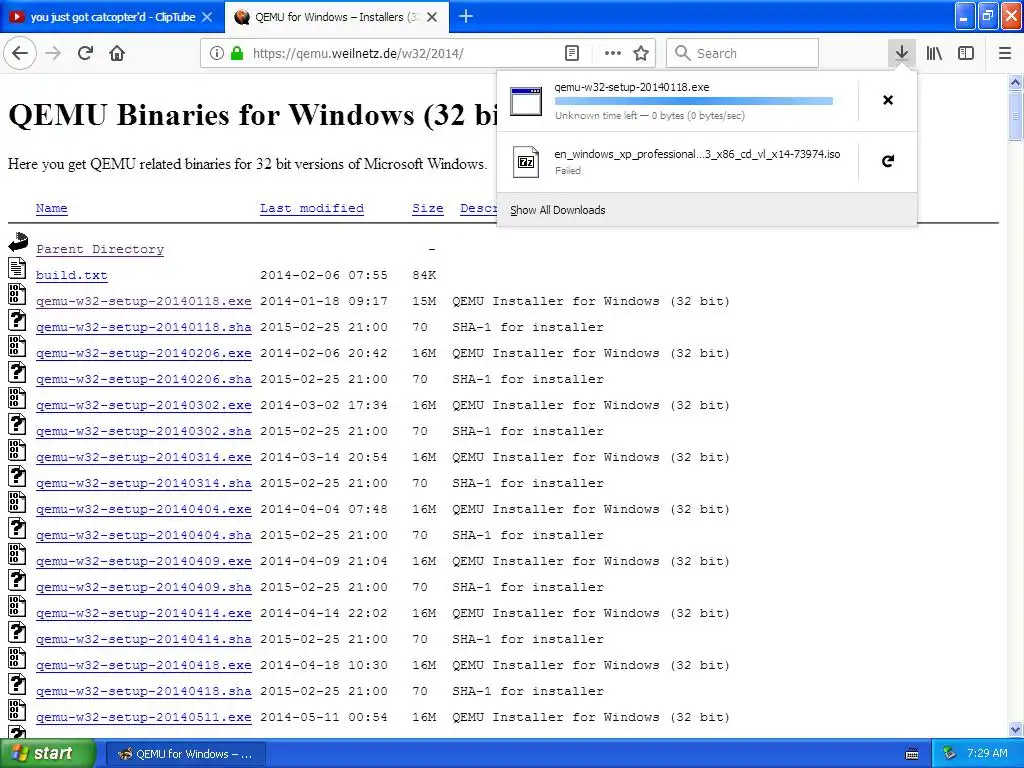Sort listing by Name

pyautogui.click(x=52, y=208)
